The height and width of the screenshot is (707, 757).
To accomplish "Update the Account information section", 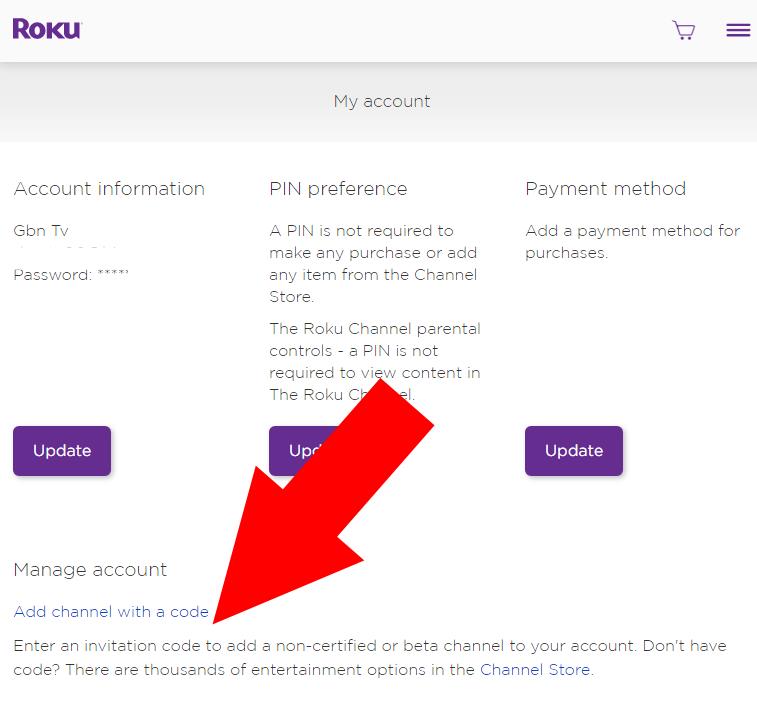I will click(62, 451).
